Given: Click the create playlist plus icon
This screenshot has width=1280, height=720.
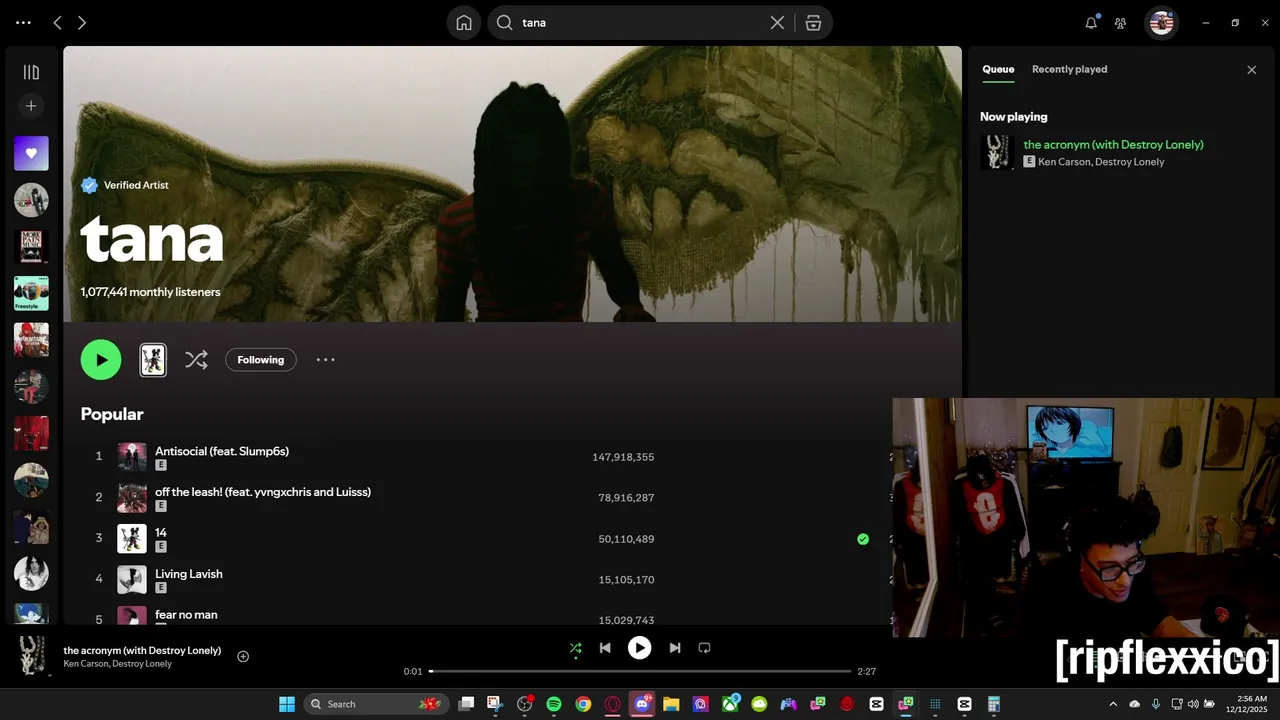Looking at the screenshot, I should tap(31, 105).
